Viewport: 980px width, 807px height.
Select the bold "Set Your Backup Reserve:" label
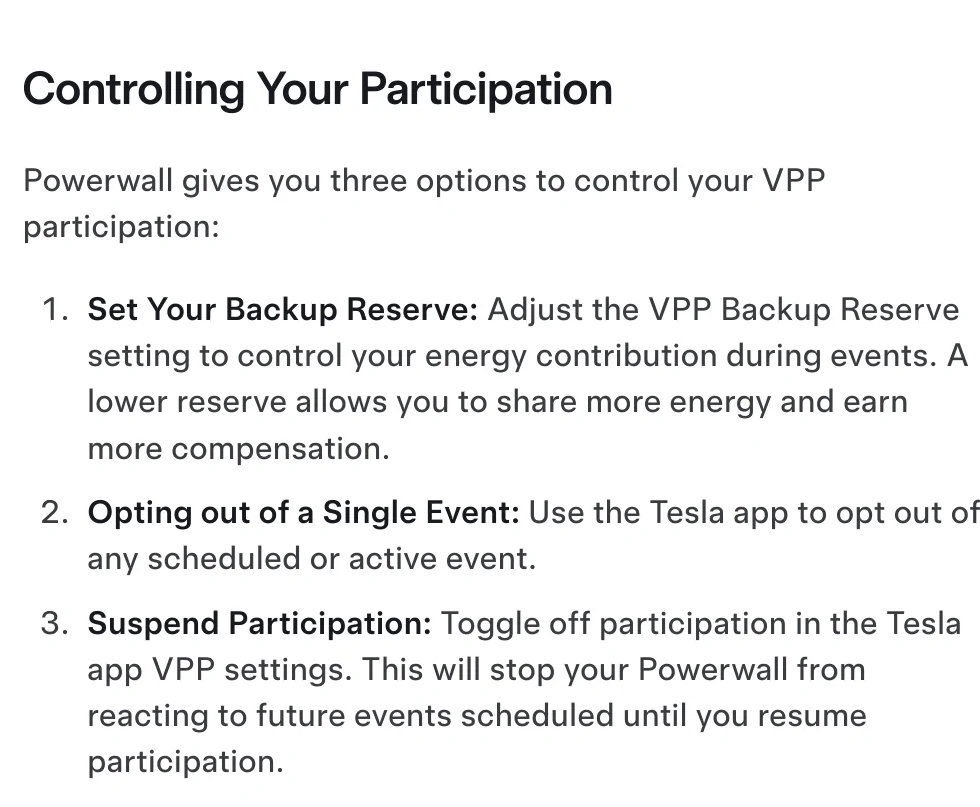282,309
